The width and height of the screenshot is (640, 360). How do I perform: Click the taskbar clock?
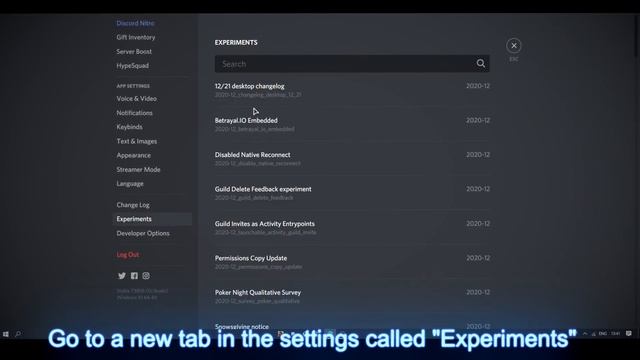click(616, 333)
